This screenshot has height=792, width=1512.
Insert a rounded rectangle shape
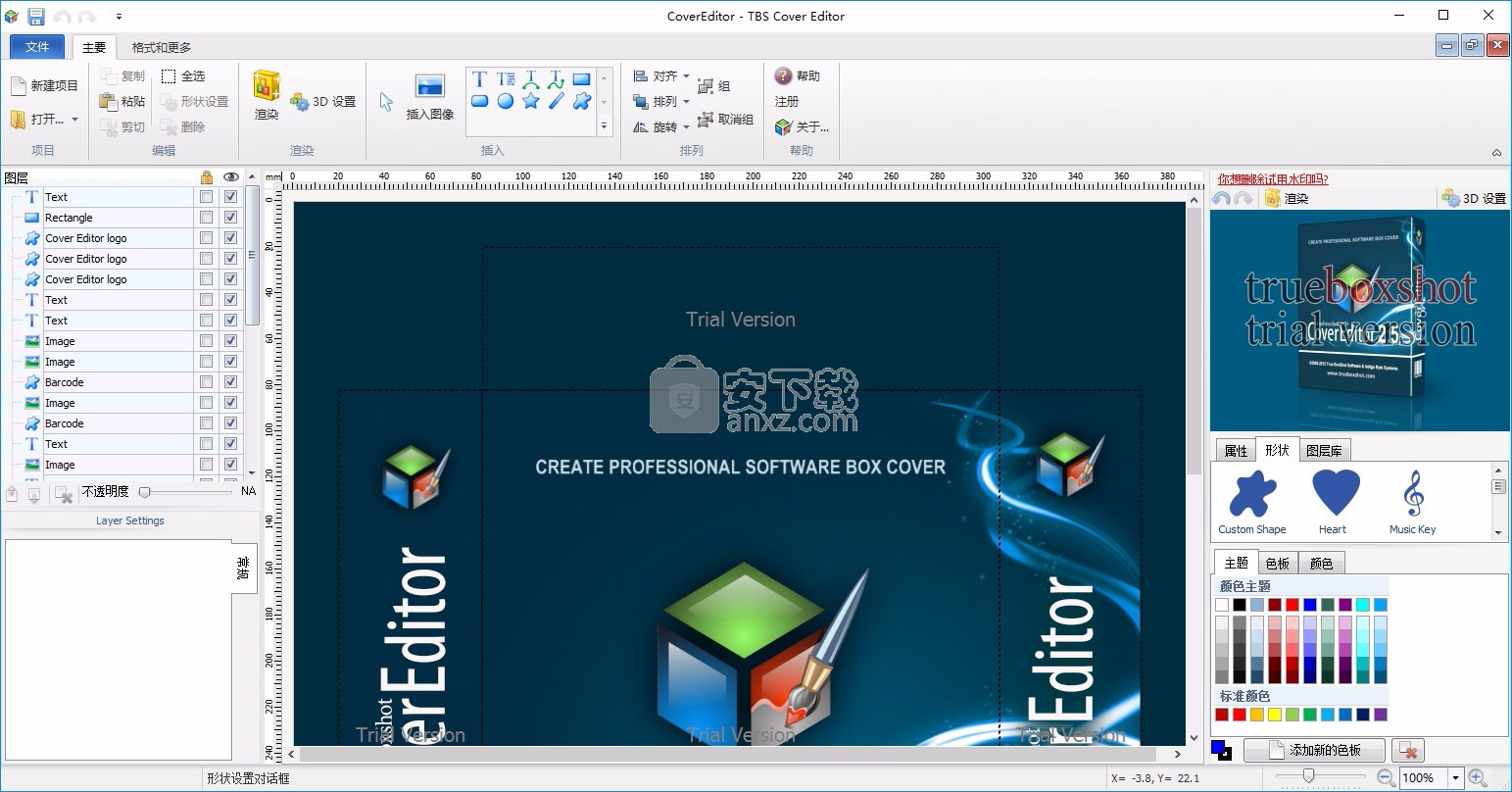point(479,101)
